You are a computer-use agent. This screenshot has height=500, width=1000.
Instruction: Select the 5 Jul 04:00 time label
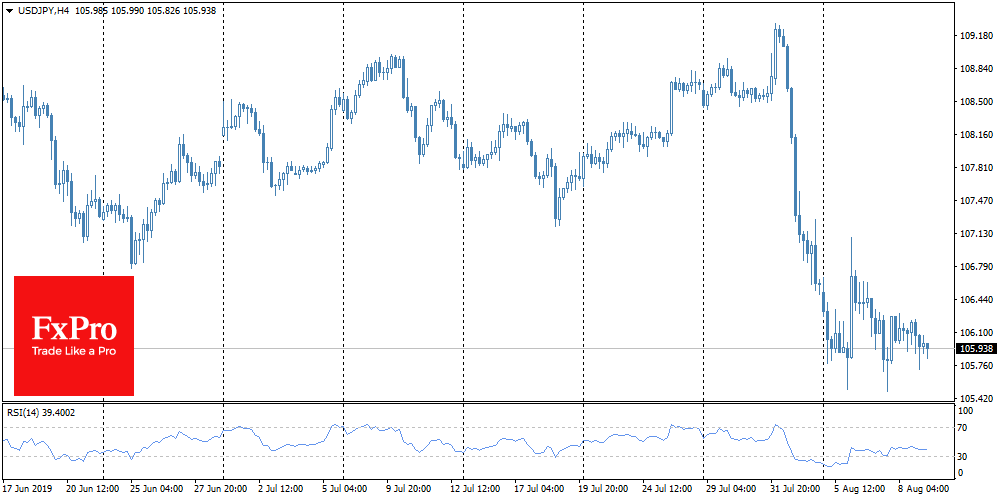click(344, 490)
